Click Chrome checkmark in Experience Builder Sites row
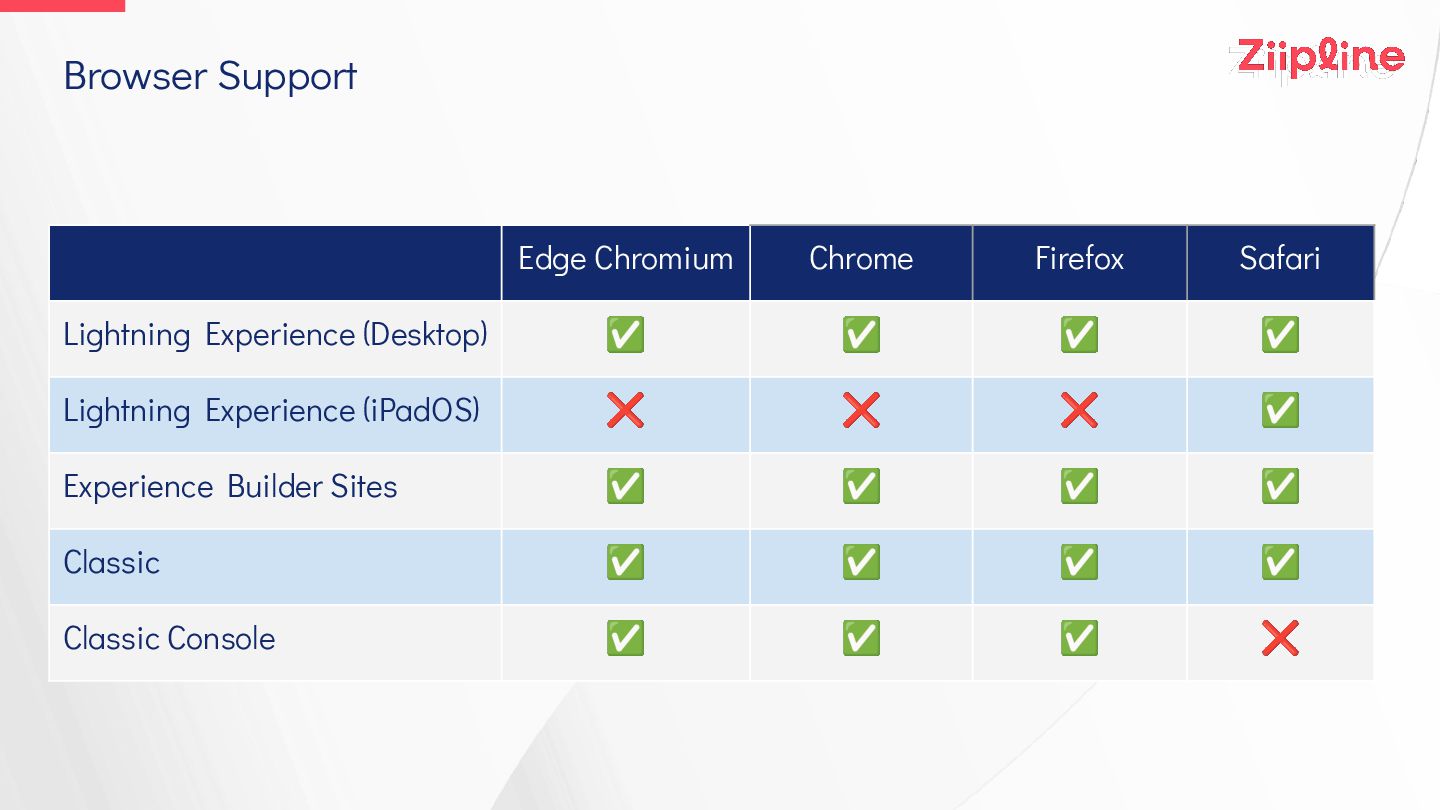Image resolution: width=1440 pixels, height=810 pixels. click(x=861, y=486)
